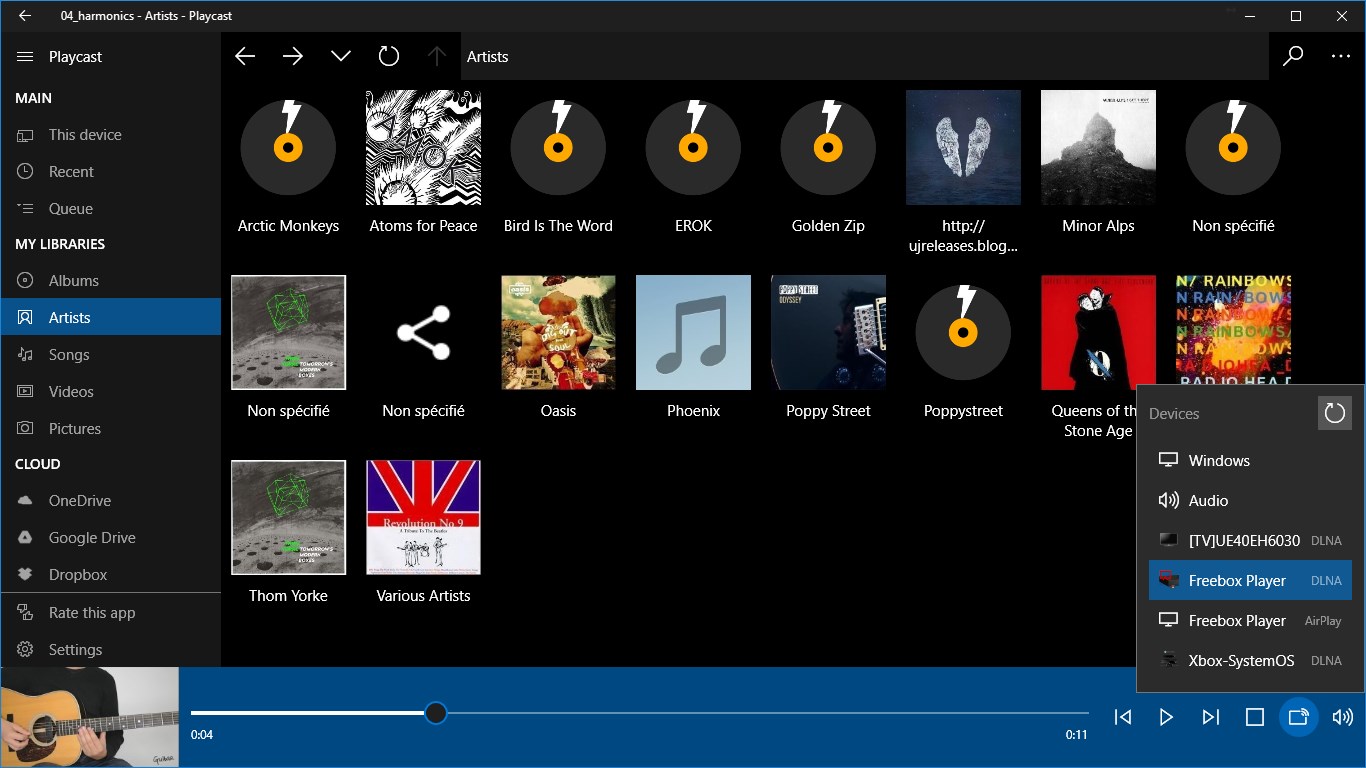The image size is (1366, 768).
Task: Open the three-dots more options menu
Action: pos(1341,56)
